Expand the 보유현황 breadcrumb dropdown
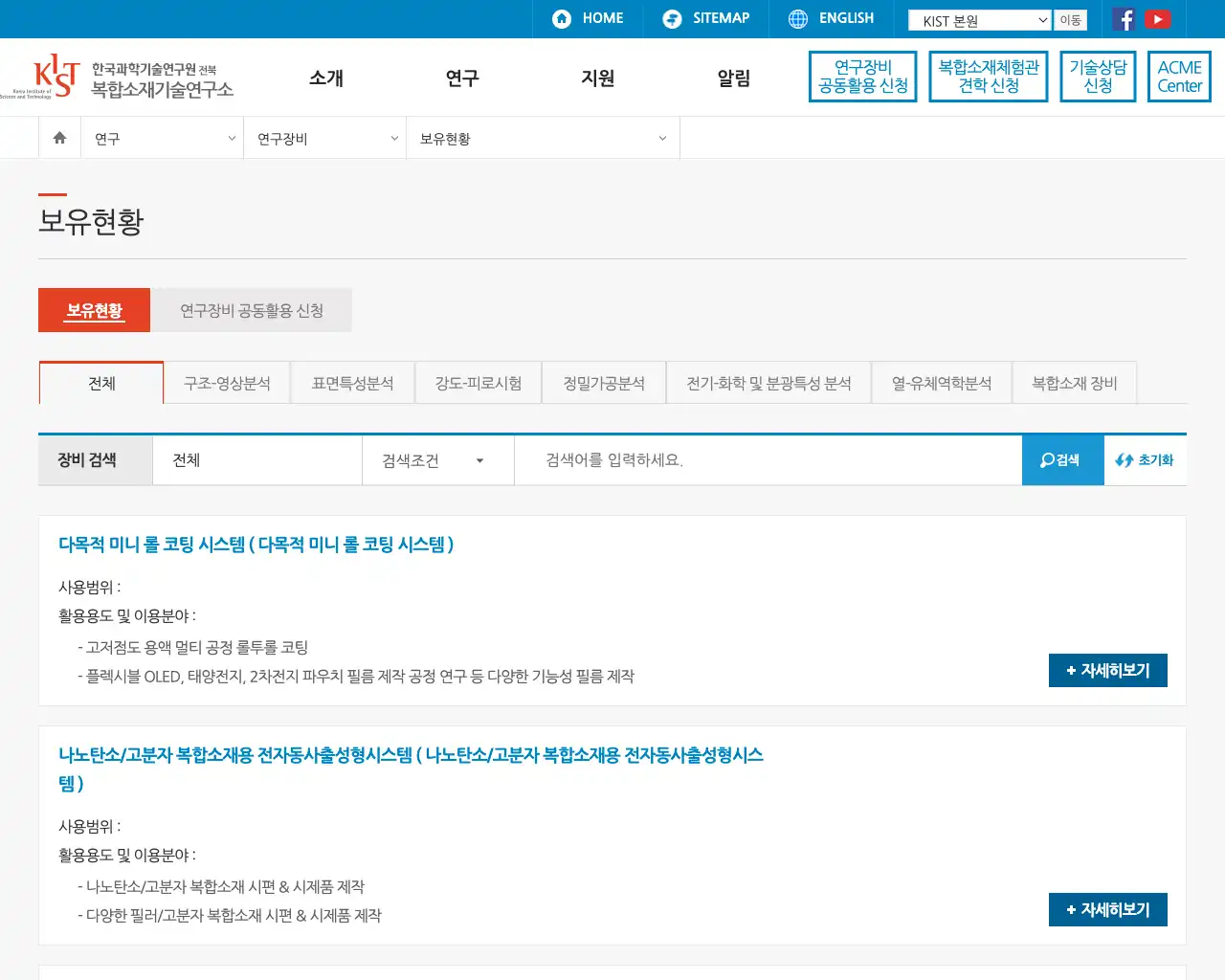The image size is (1225, 980). point(543,139)
